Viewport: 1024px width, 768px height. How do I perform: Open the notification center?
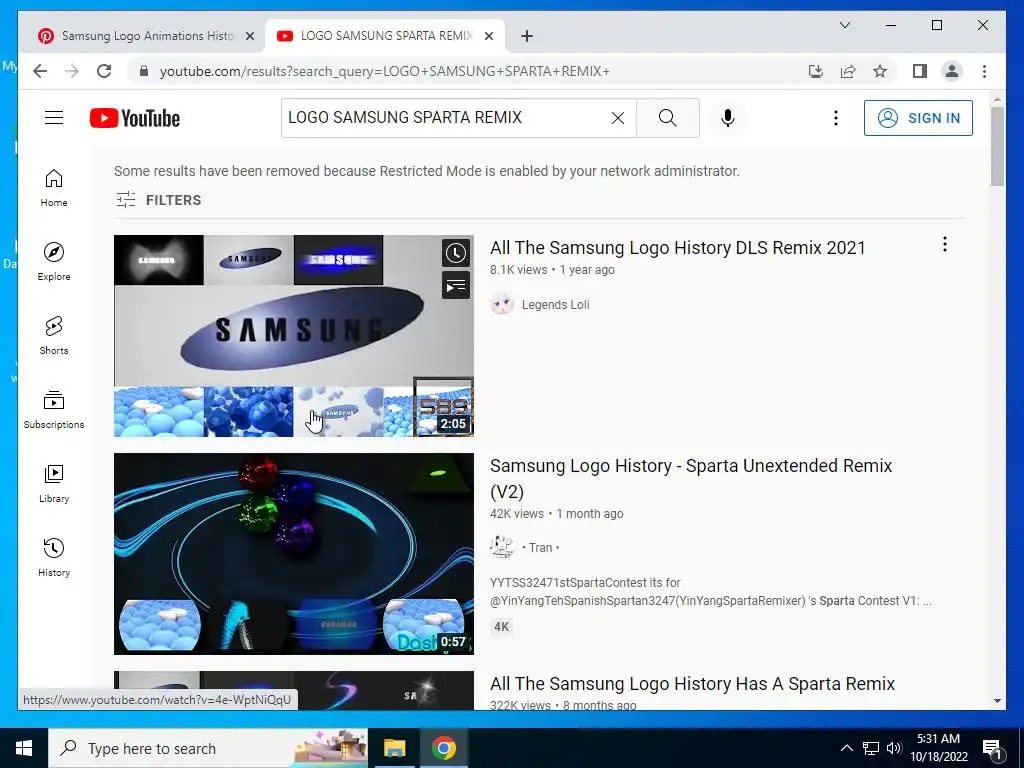[991, 748]
